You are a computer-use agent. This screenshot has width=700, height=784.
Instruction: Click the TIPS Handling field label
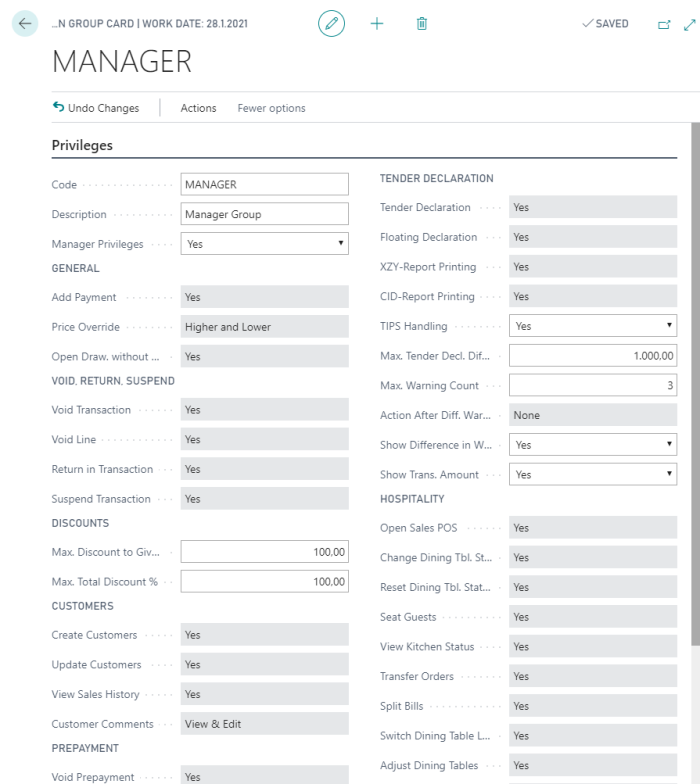click(414, 326)
